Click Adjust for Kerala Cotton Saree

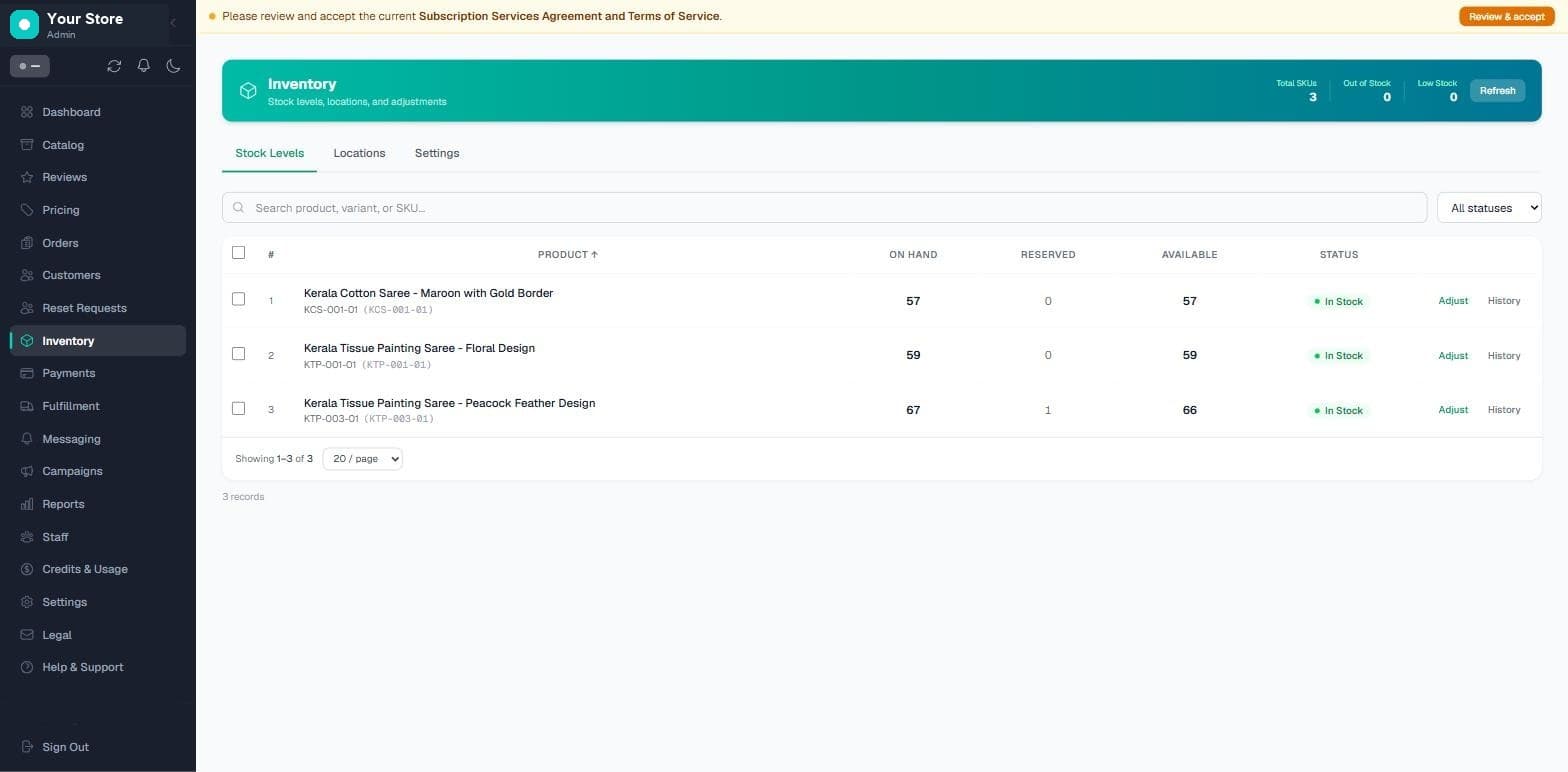coord(1453,301)
